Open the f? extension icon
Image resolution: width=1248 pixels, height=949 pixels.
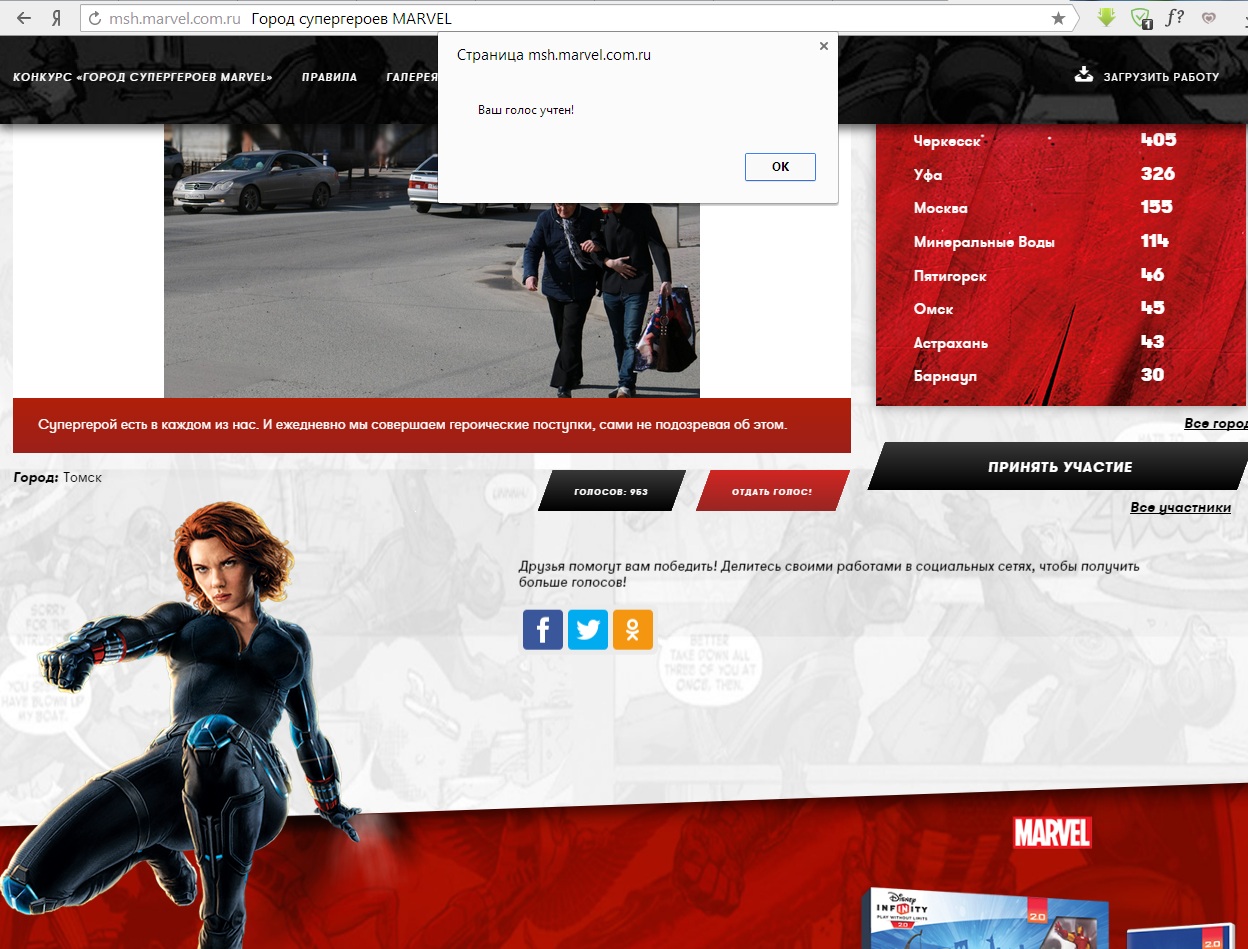coord(1175,17)
